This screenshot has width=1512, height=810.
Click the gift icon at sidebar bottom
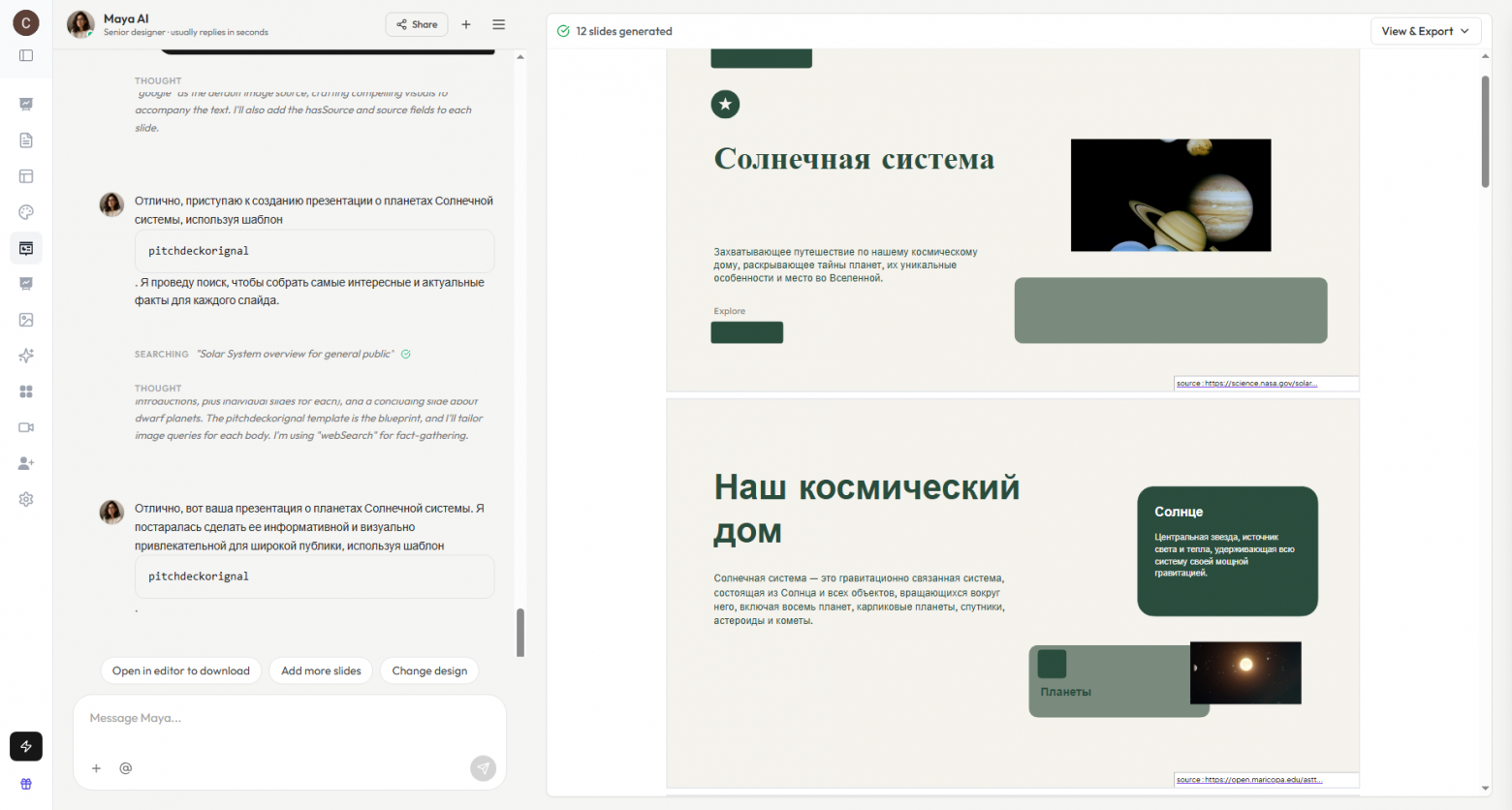(26, 784)
